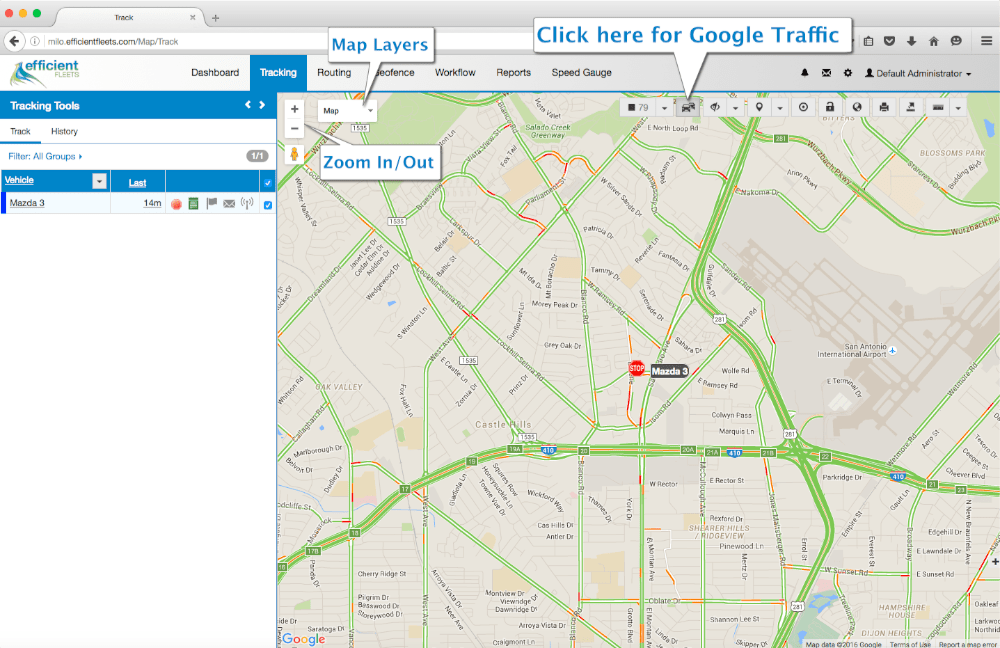
Task: Click the flag icon for Mazda 3
Action: (x=212, y=203)
